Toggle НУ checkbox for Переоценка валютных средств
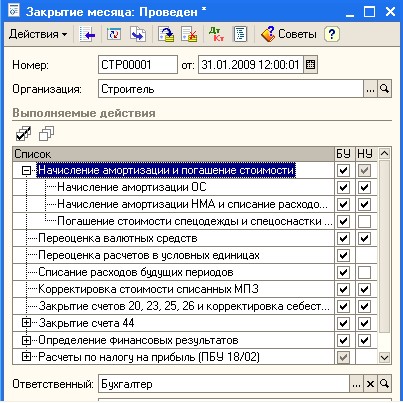Viewport: 403px width, 403px height. (364, 238)
